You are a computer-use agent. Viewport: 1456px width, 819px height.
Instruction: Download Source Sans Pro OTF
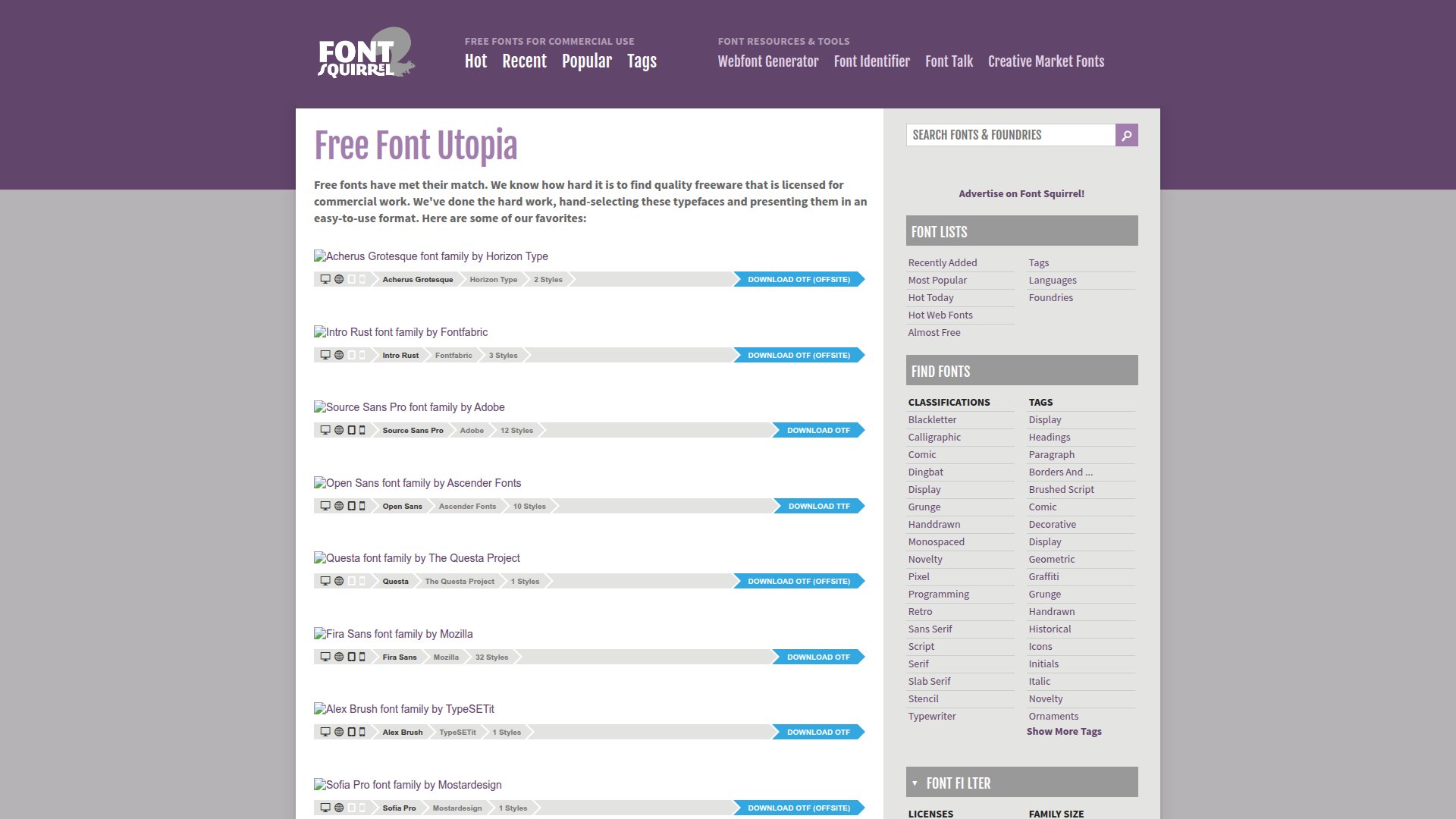(x=818, y=430)
